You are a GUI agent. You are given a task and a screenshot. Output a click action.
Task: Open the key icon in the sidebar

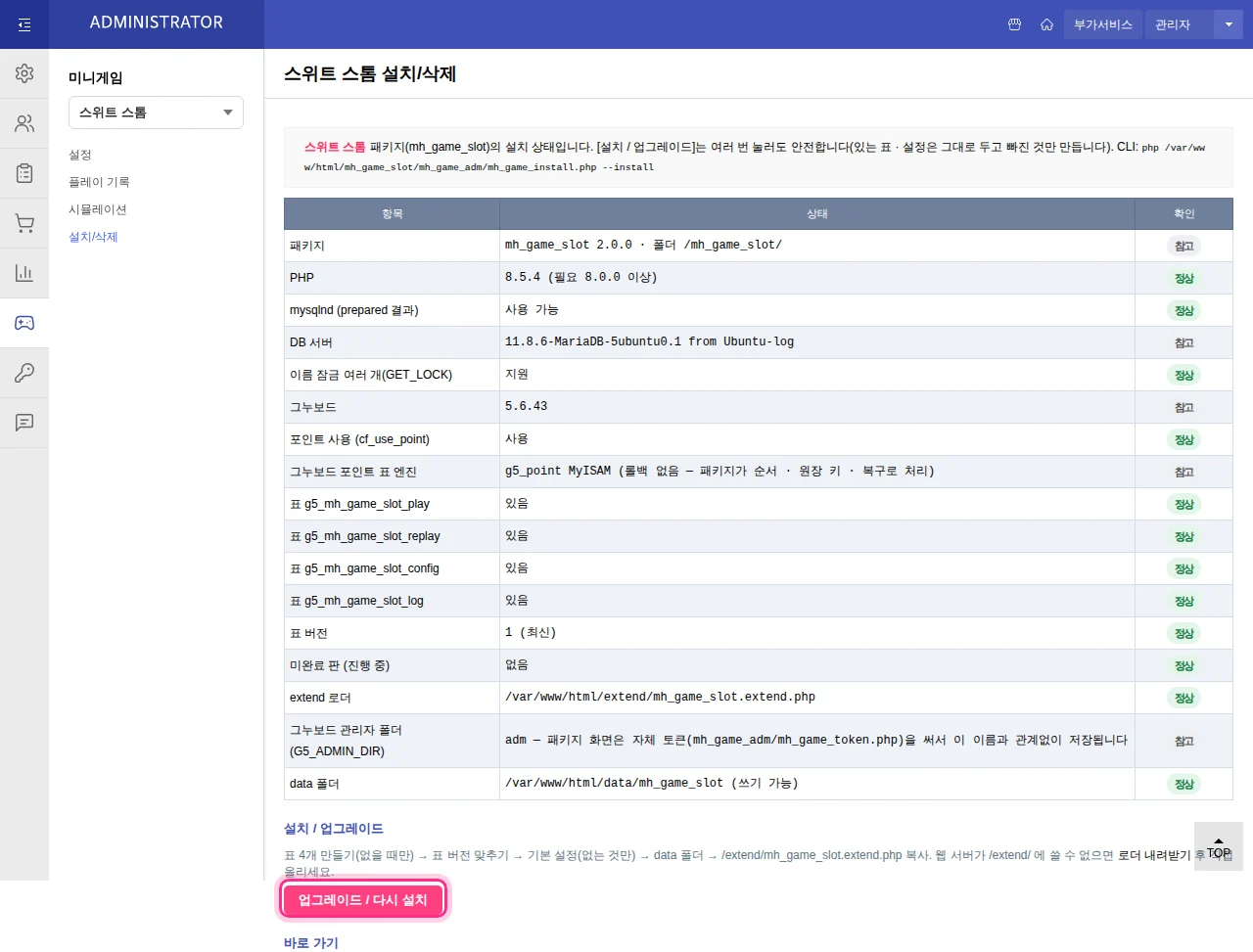pos(24,373)
